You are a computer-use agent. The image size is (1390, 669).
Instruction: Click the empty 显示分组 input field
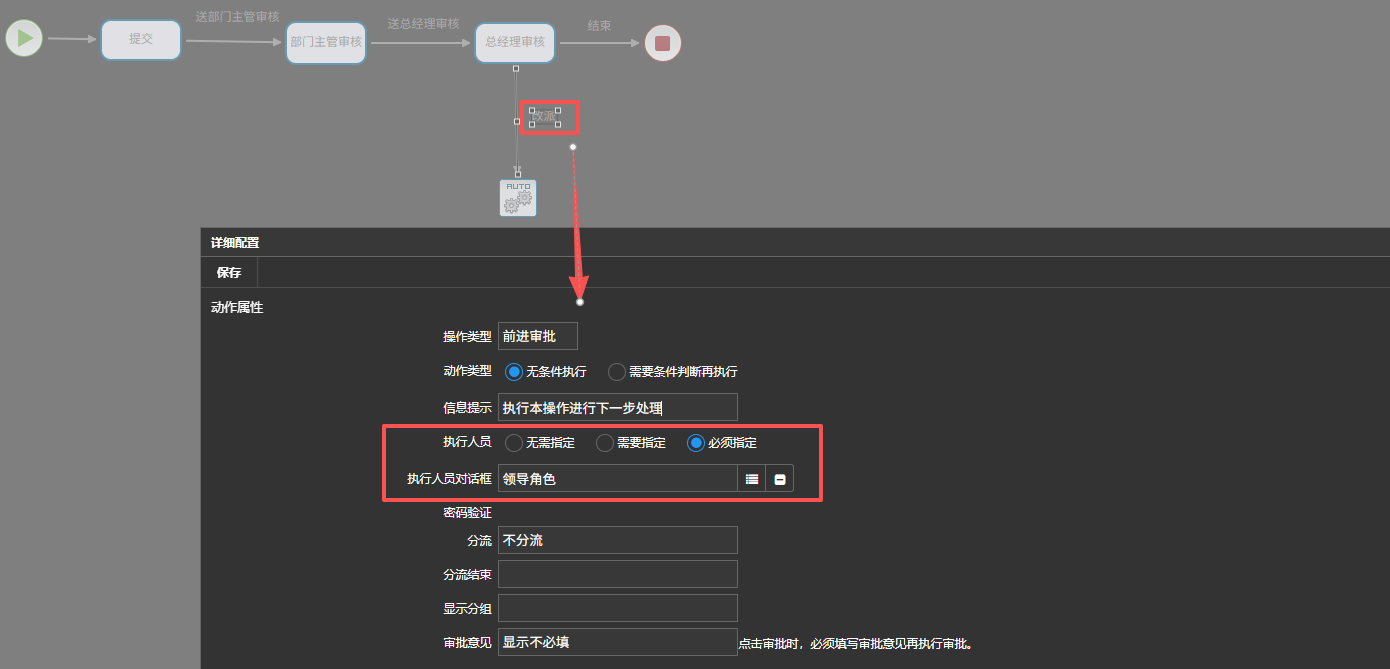point(617,608)
